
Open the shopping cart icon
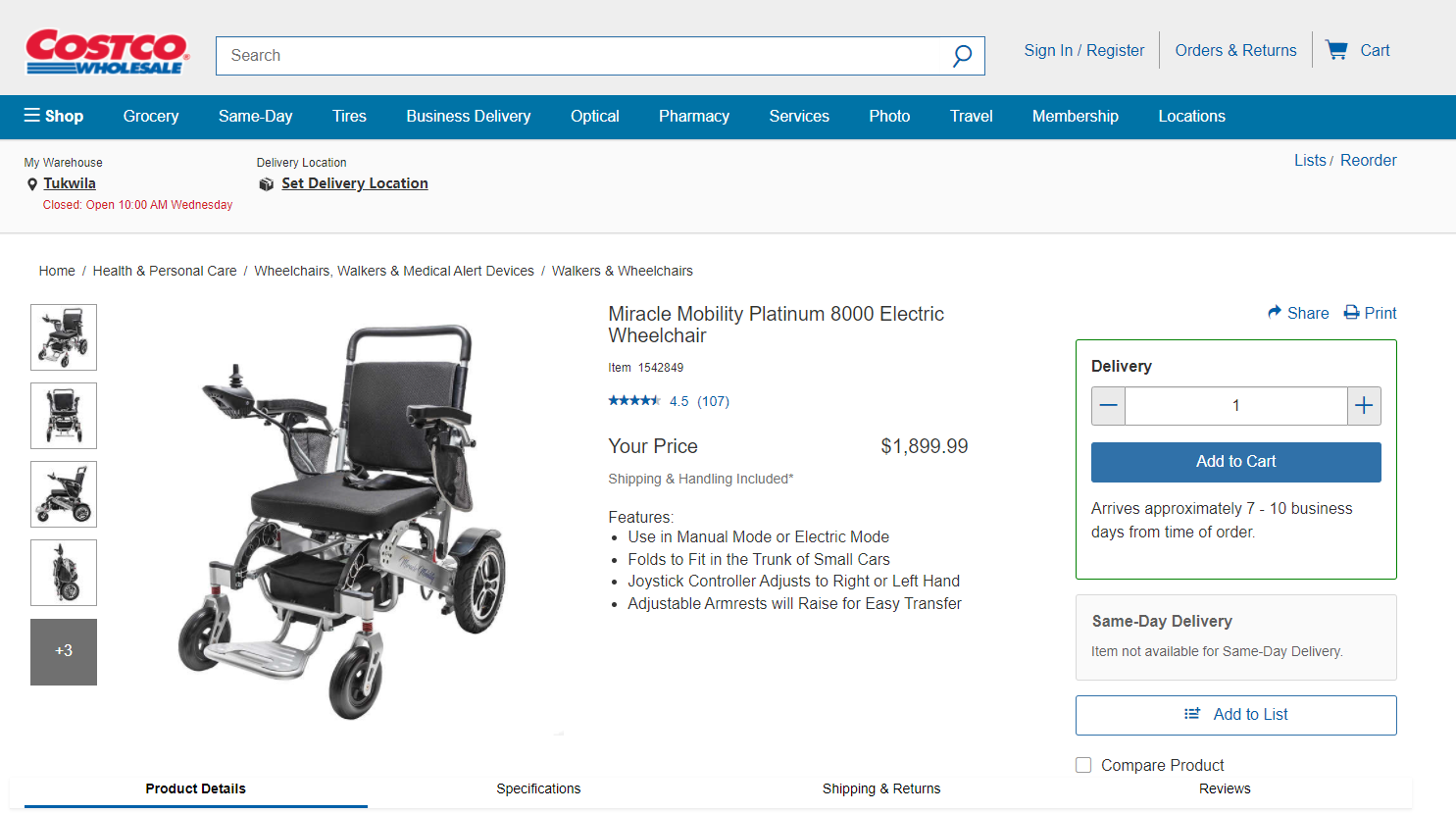point(1336,50)
